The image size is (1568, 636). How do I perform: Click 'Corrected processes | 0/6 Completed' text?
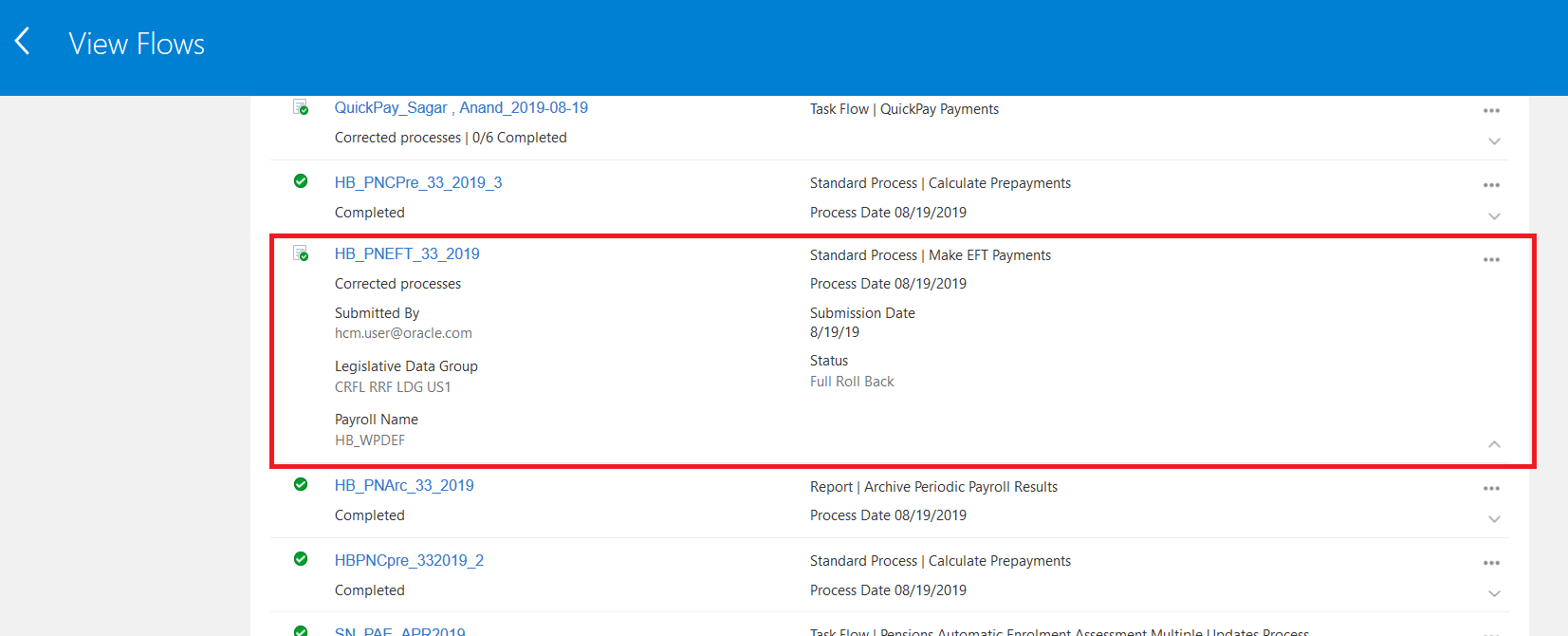451,138
